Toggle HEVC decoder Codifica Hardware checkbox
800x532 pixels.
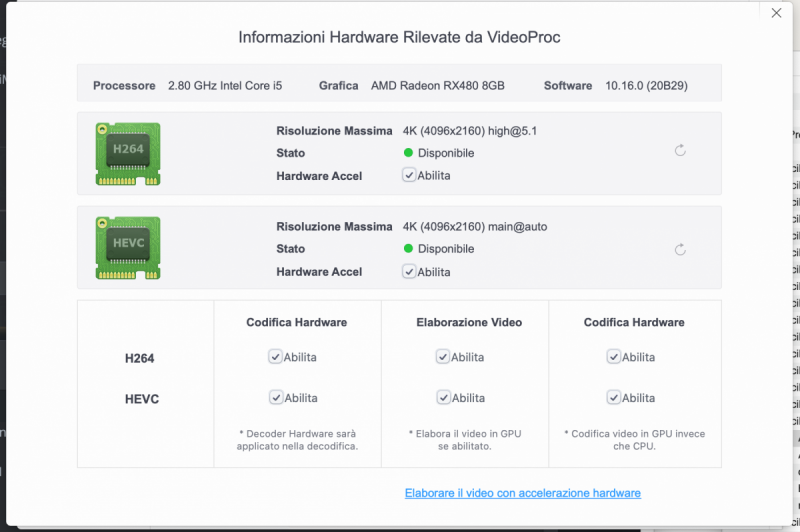click(x=276, y=397)
